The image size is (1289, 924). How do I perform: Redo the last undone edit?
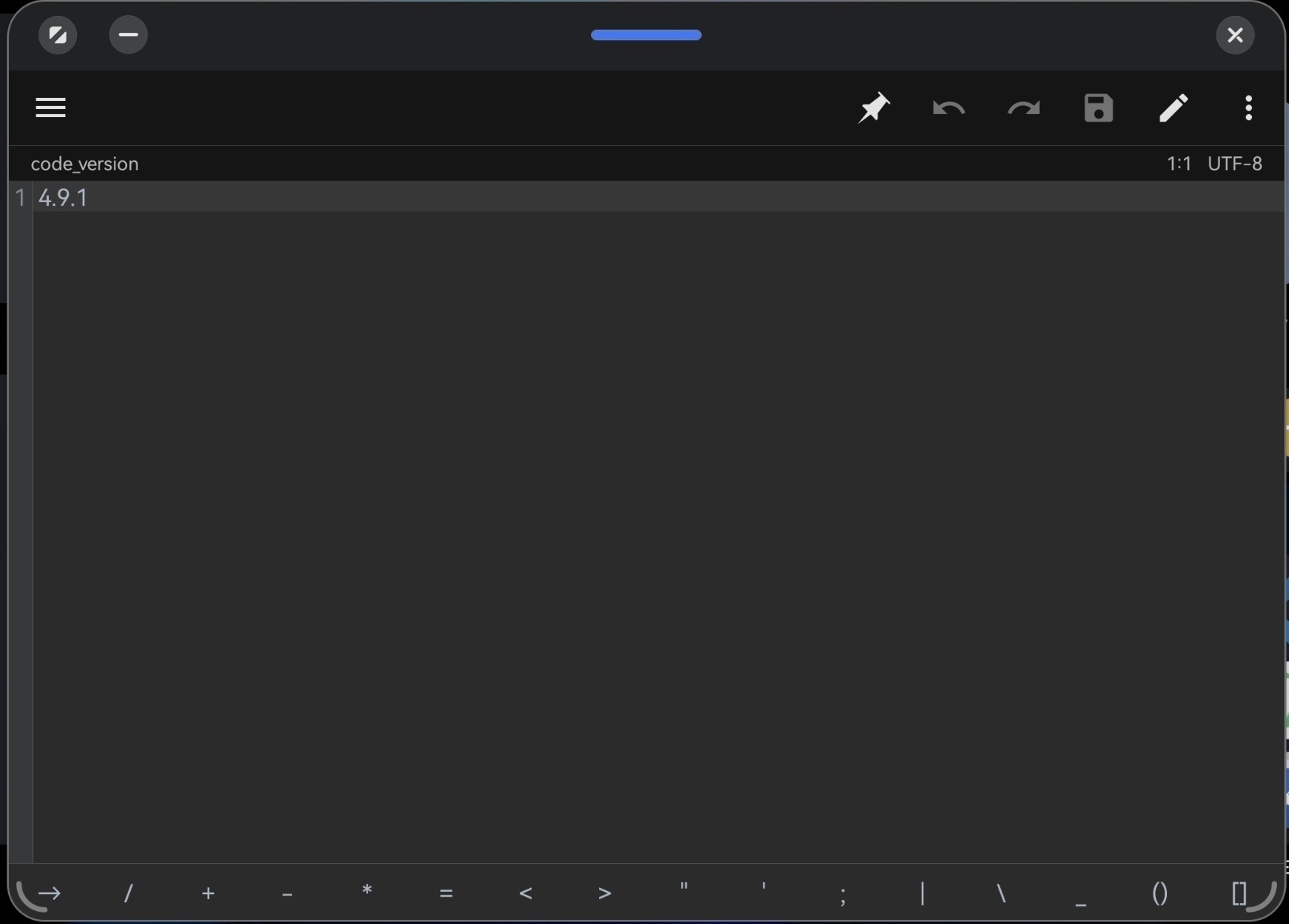pyautogui.click(x=1023, y=107)
